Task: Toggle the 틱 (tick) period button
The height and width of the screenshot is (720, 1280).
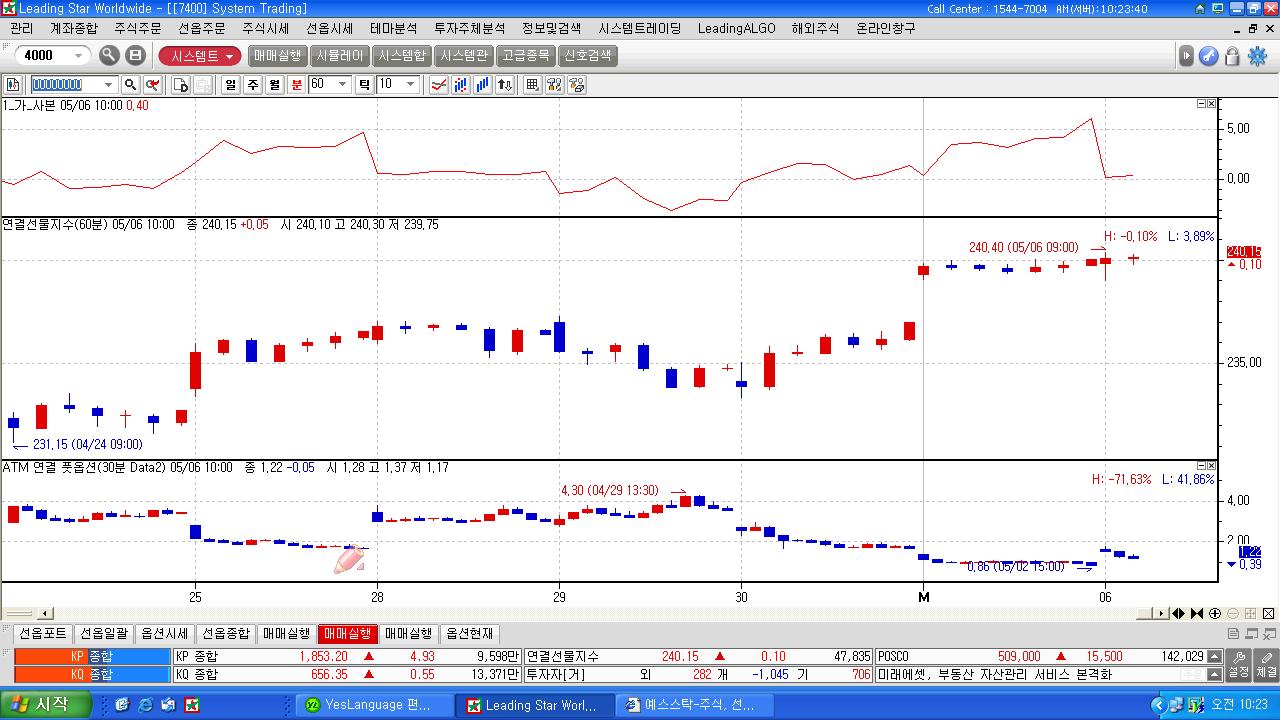Action: click(x=364, y=85)
